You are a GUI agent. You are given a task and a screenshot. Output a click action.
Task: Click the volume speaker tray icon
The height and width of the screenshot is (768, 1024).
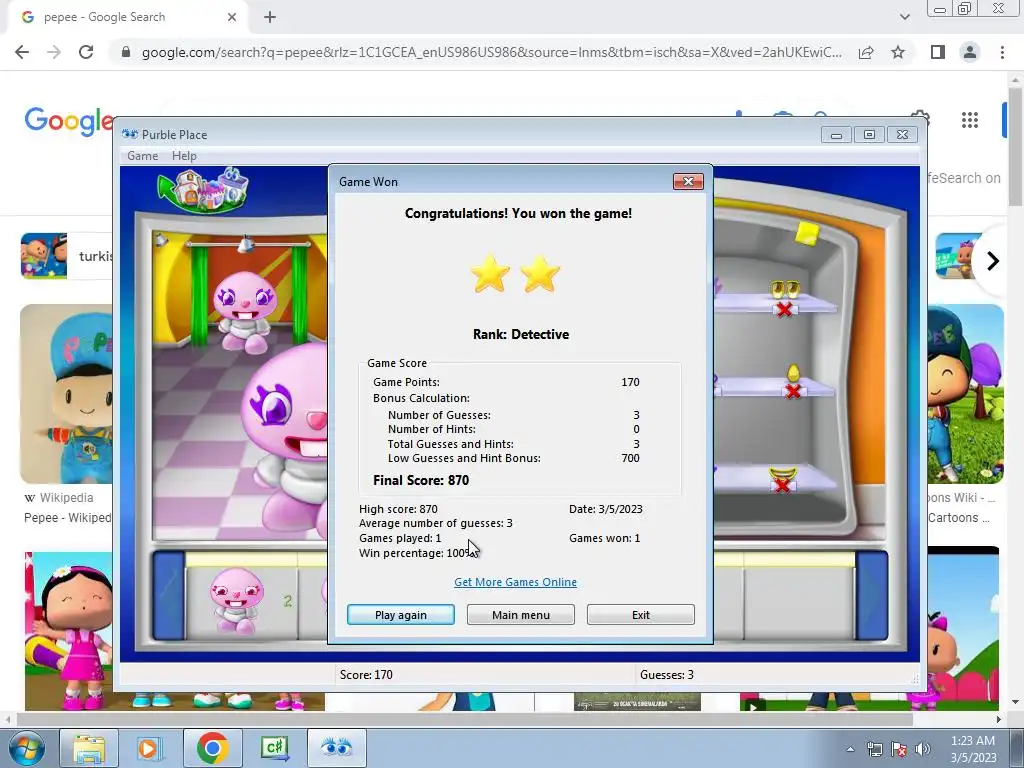pyautogui.click(x=922, y=749)
